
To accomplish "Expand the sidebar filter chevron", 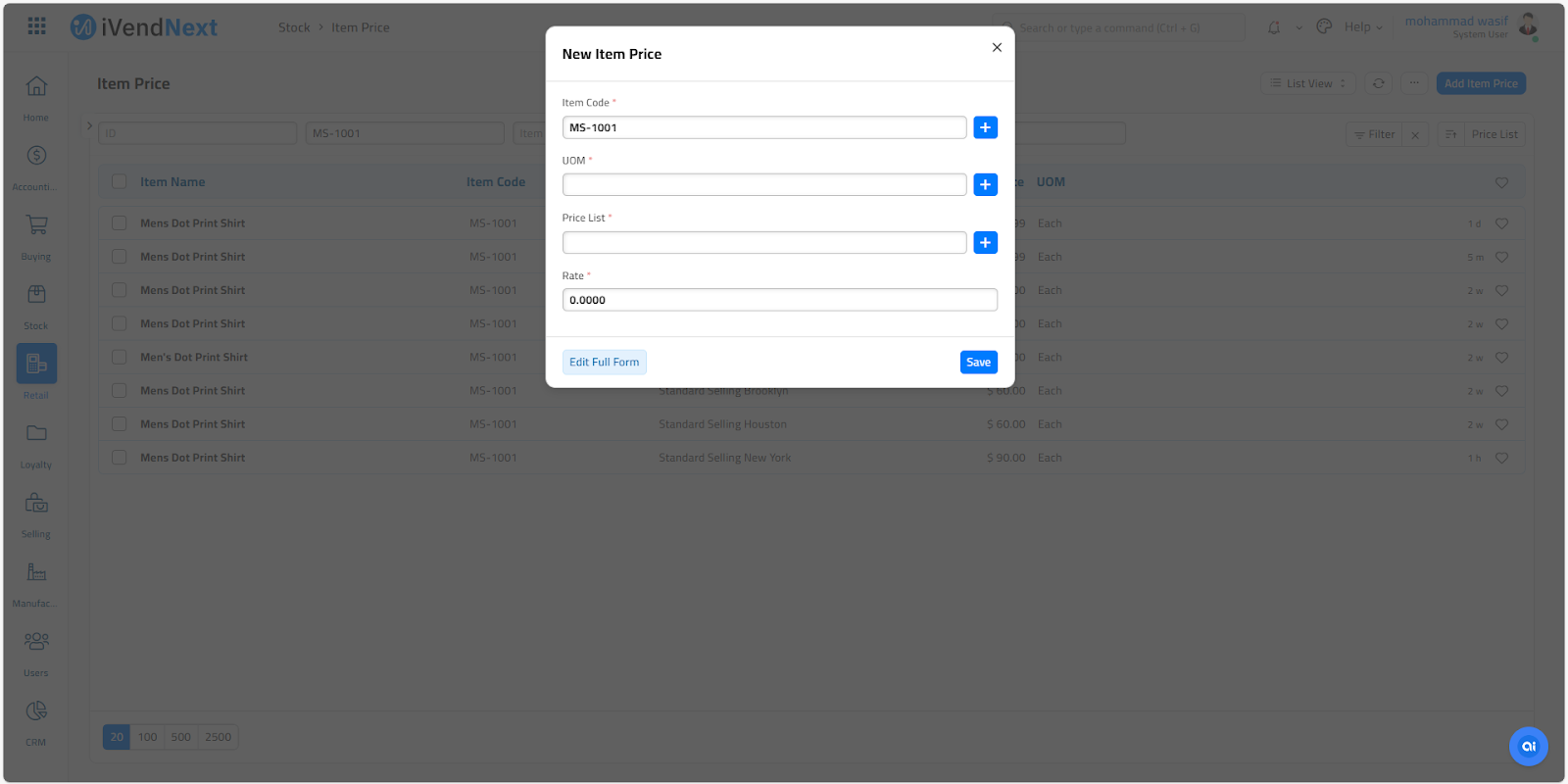I will click(89, 126).
